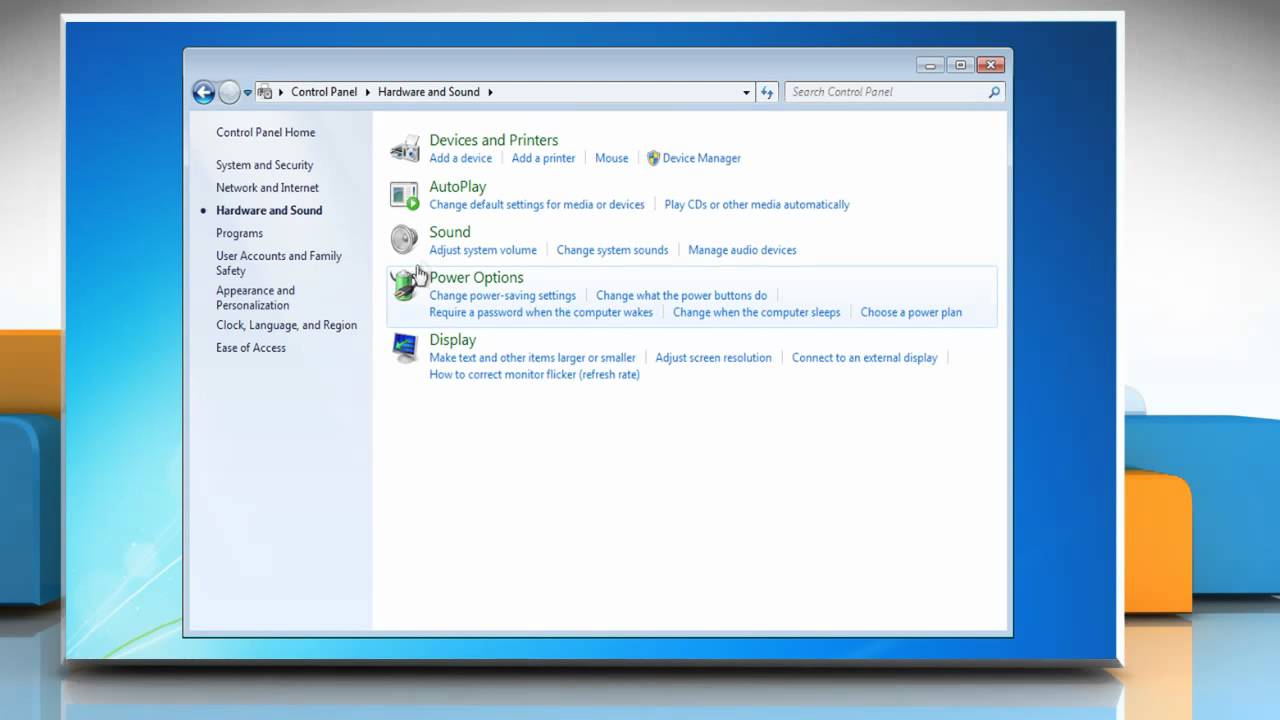The image size is (1280, 720).
Task: Open Power Options heading
Action: click(x=476, y=278)
